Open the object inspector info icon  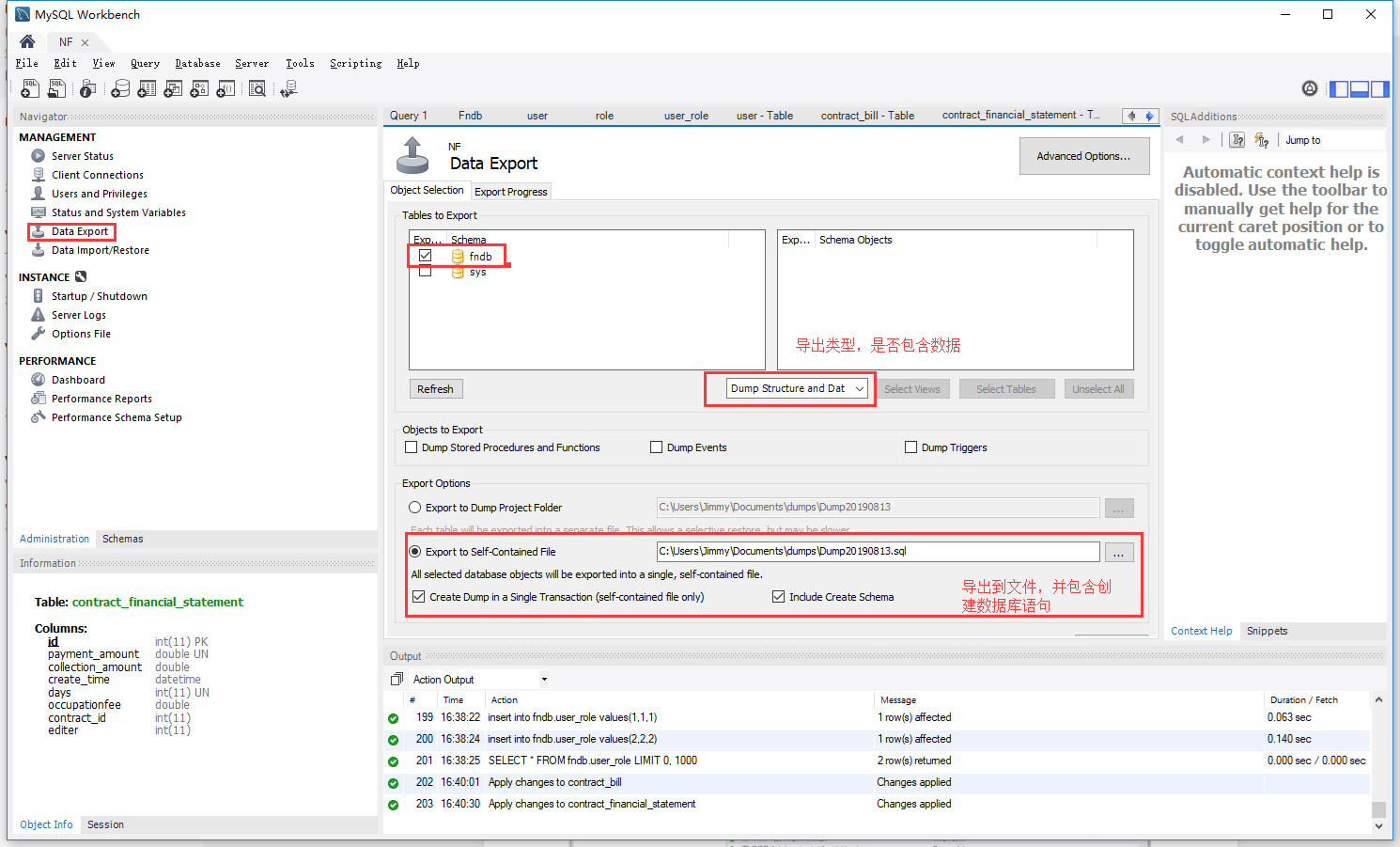click(x=87, y=88)
